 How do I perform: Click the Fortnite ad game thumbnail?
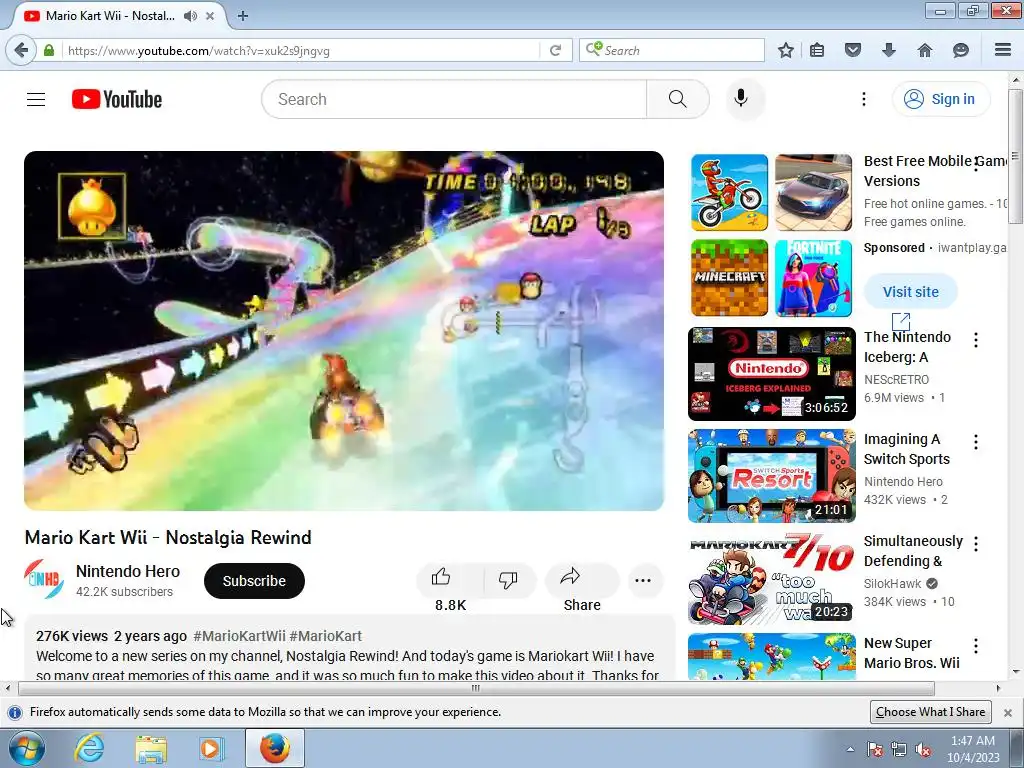click(813, 278)
